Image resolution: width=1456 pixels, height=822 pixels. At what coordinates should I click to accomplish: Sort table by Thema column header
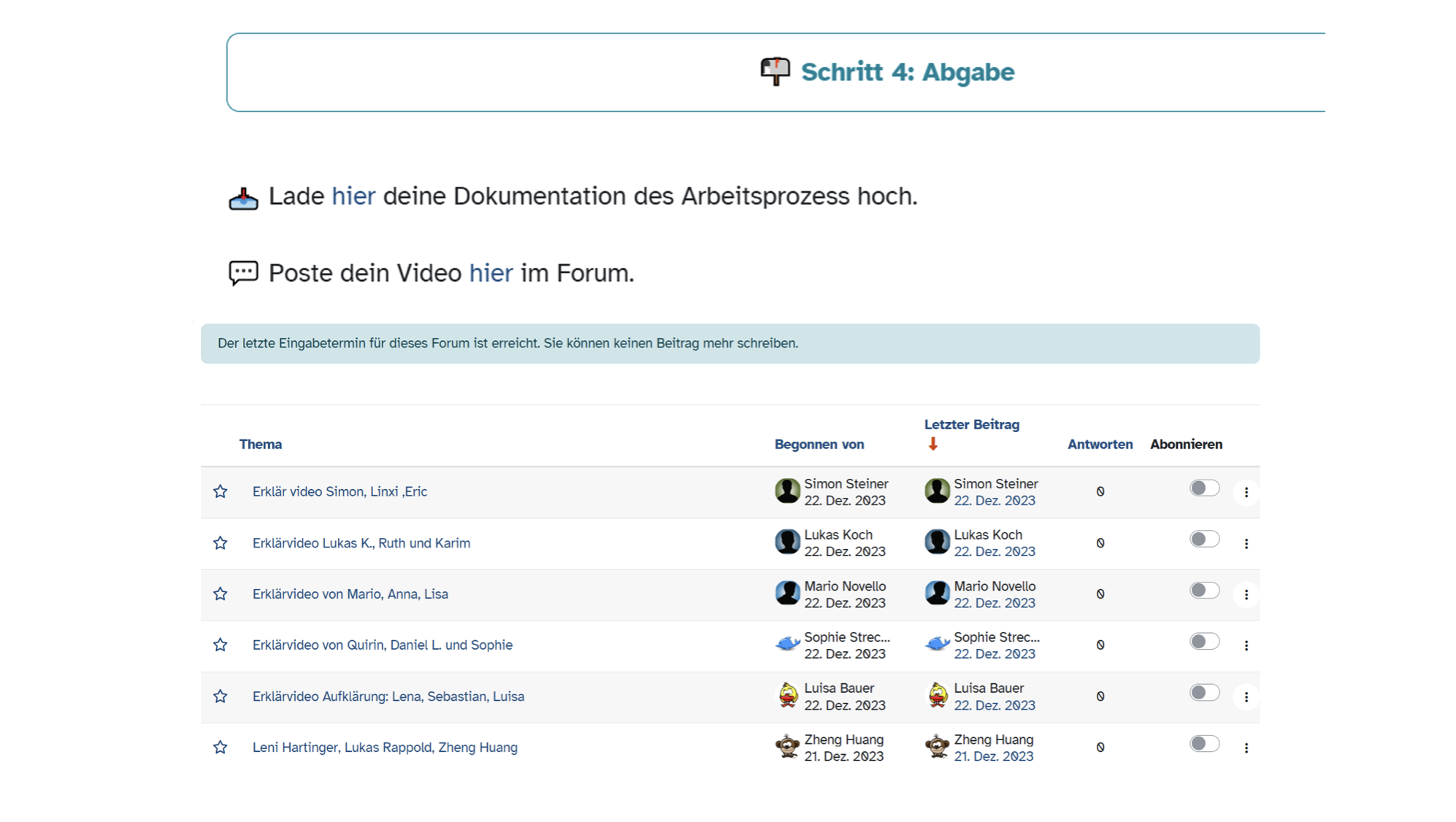pos(260,444)
